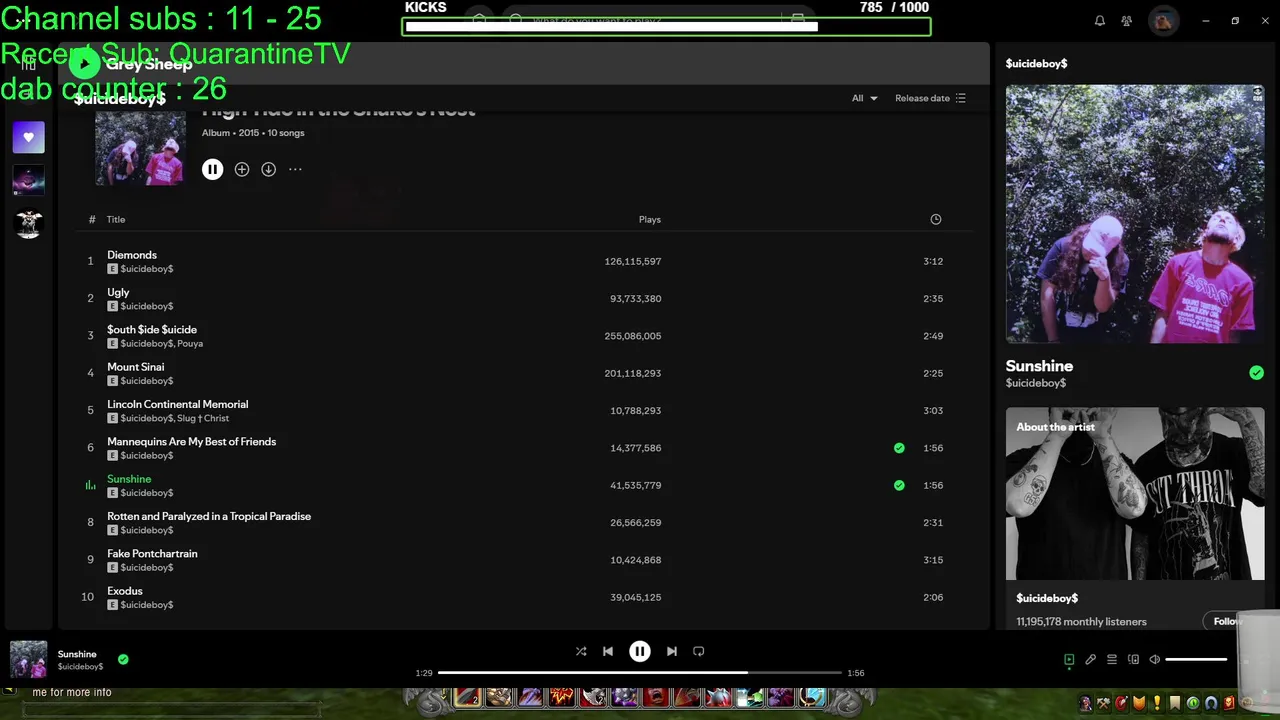
Task: Open the profile avatar menu
Action: (1163, 20)
